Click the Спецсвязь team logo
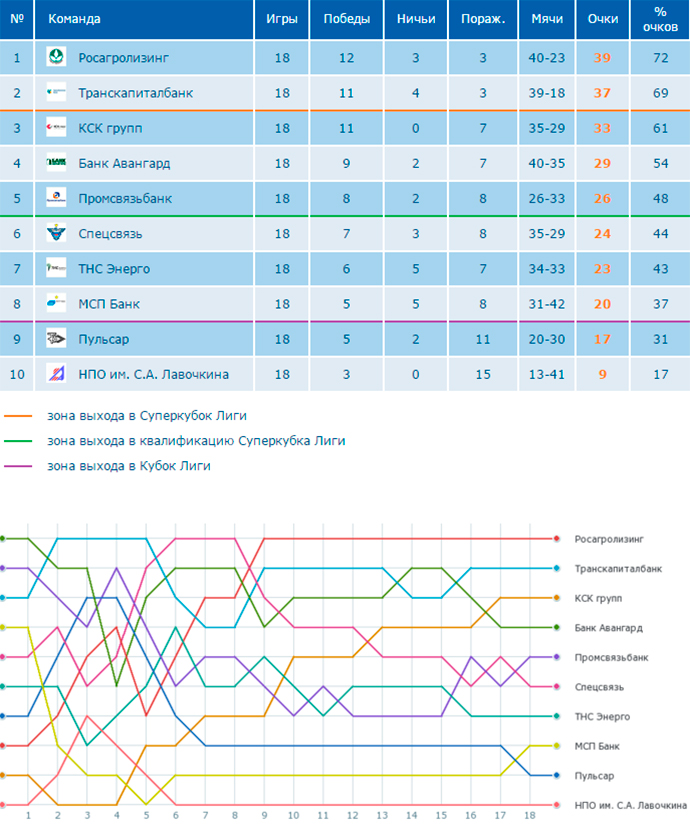The width and height of the screenshot is (690, 834). (56, 233)
